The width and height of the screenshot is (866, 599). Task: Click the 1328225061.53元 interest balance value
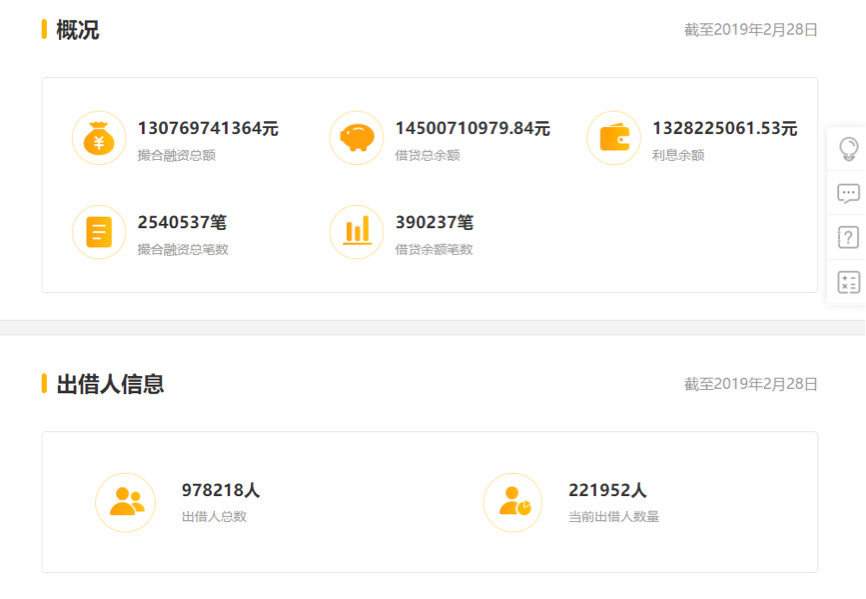pos(724,128)
